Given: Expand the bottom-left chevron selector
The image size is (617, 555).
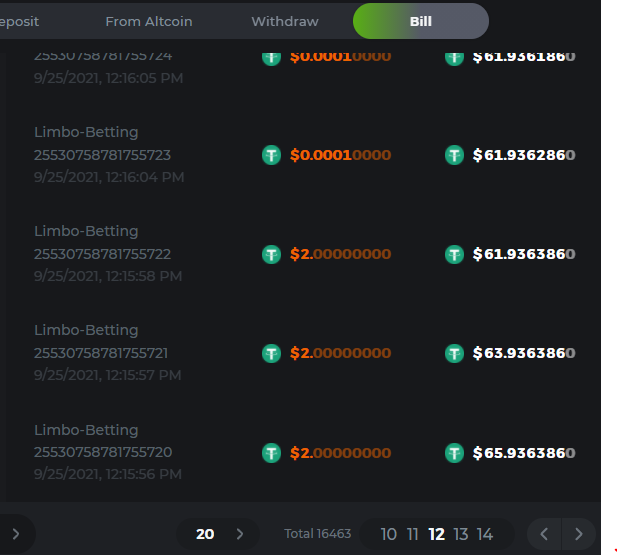Looking at the screenshot, I should 15,534.
